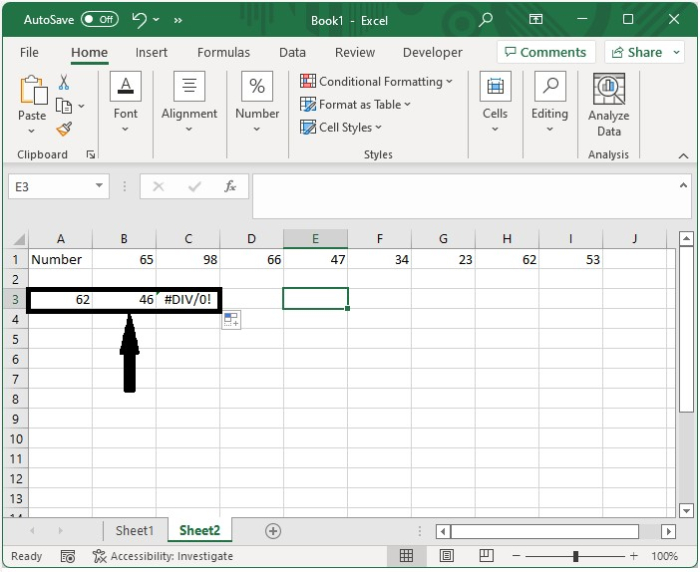Open the Editing magnifier icon
Screen dimensions: 700x572
pos(550,86)
